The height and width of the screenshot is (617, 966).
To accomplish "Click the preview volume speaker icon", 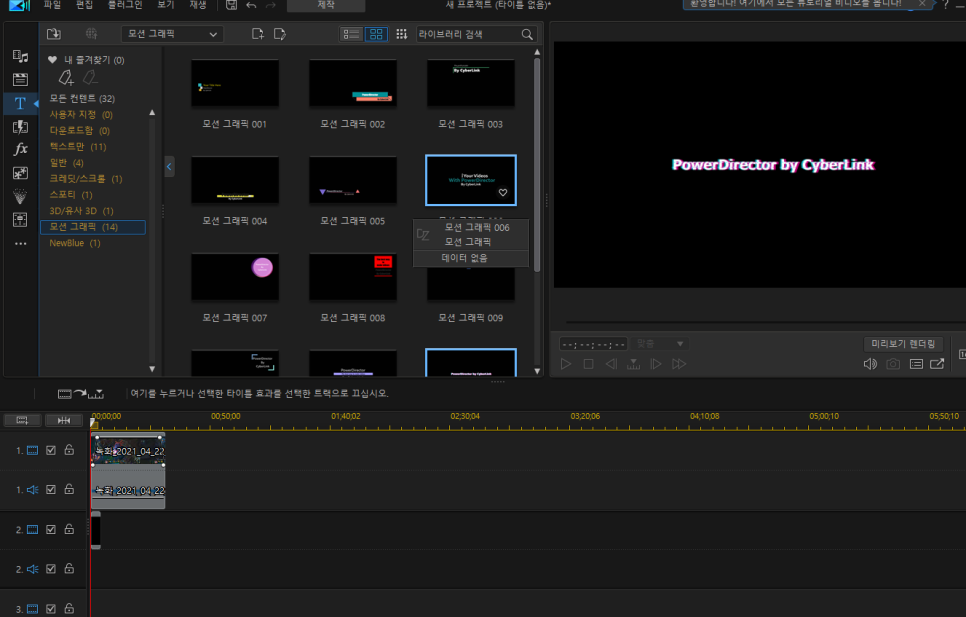I will pos(871,364).
